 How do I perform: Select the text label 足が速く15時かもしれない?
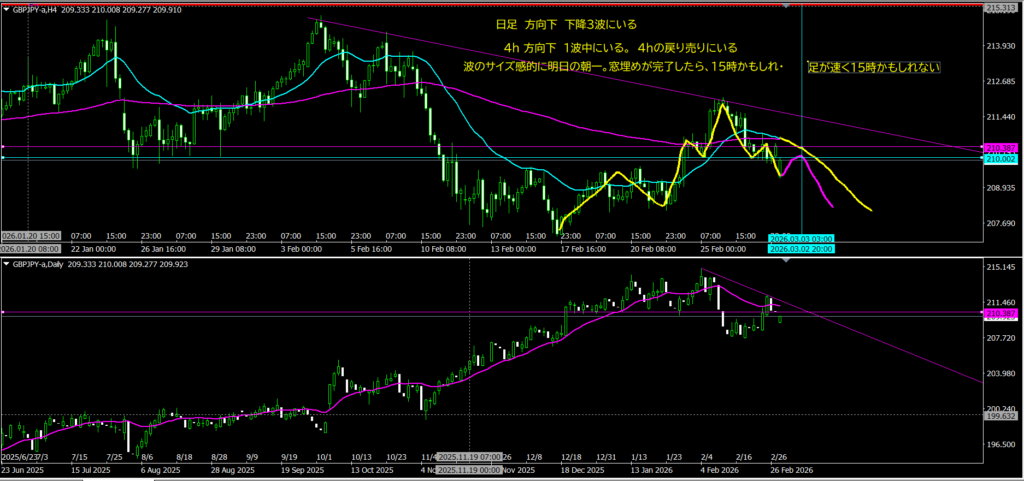click(873, 67)
